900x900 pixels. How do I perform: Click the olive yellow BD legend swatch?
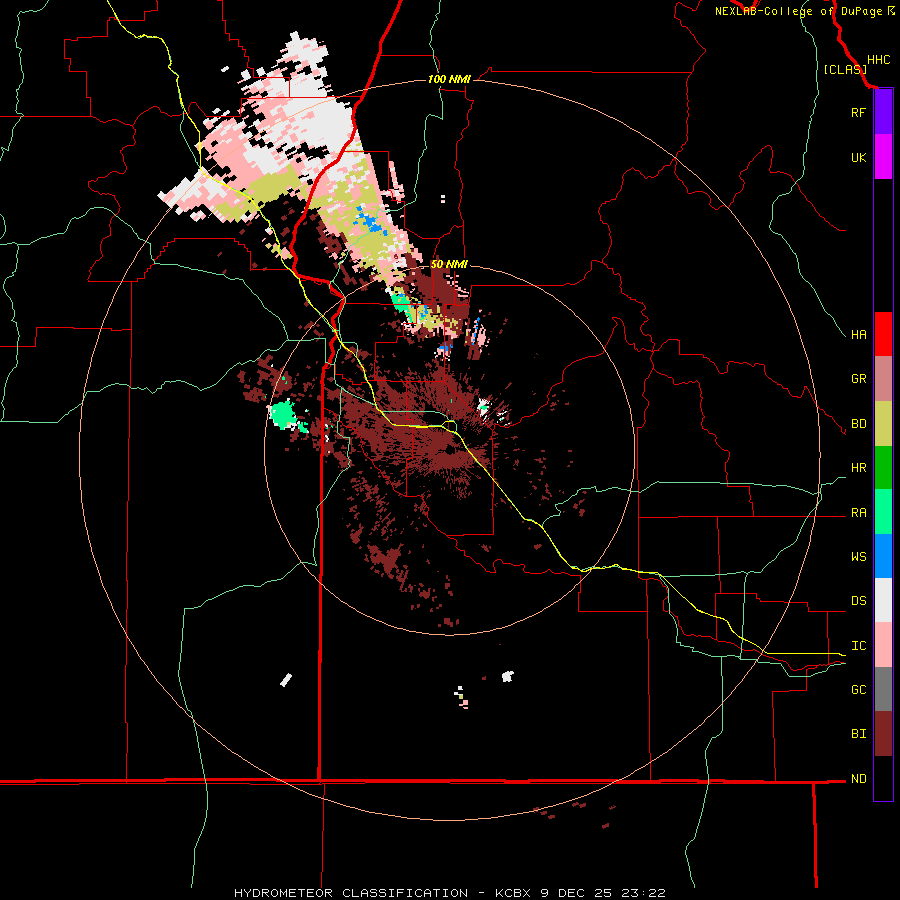883,423
